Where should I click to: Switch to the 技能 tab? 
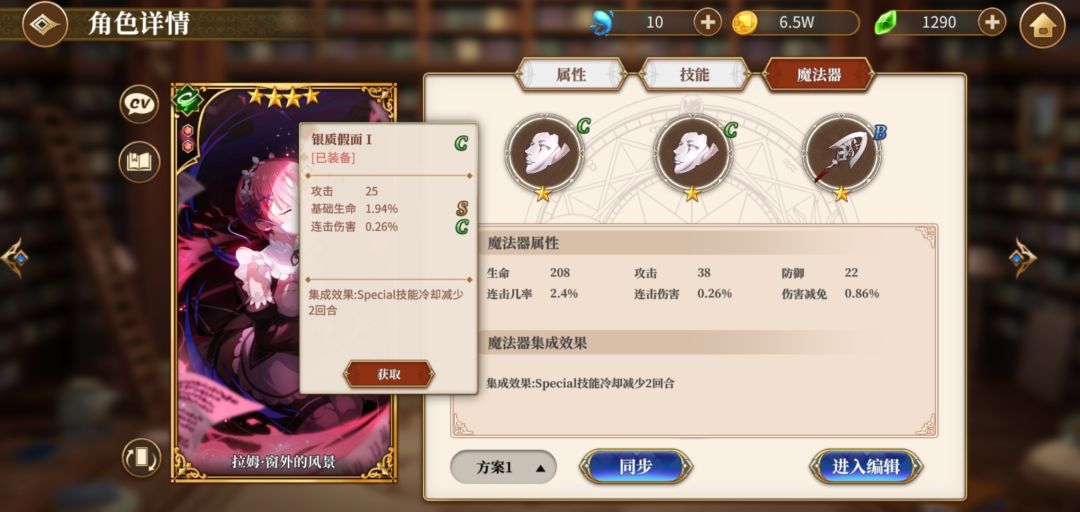(x=694, y=74)
